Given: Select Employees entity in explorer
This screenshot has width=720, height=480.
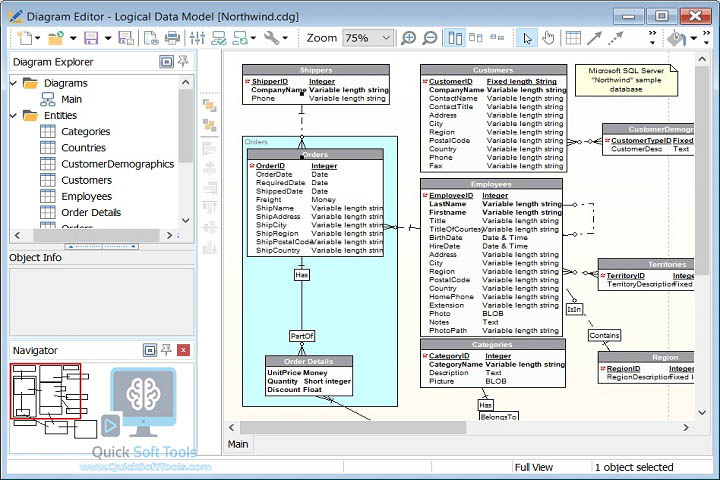Looking at the screenshot, I should 86,196.
